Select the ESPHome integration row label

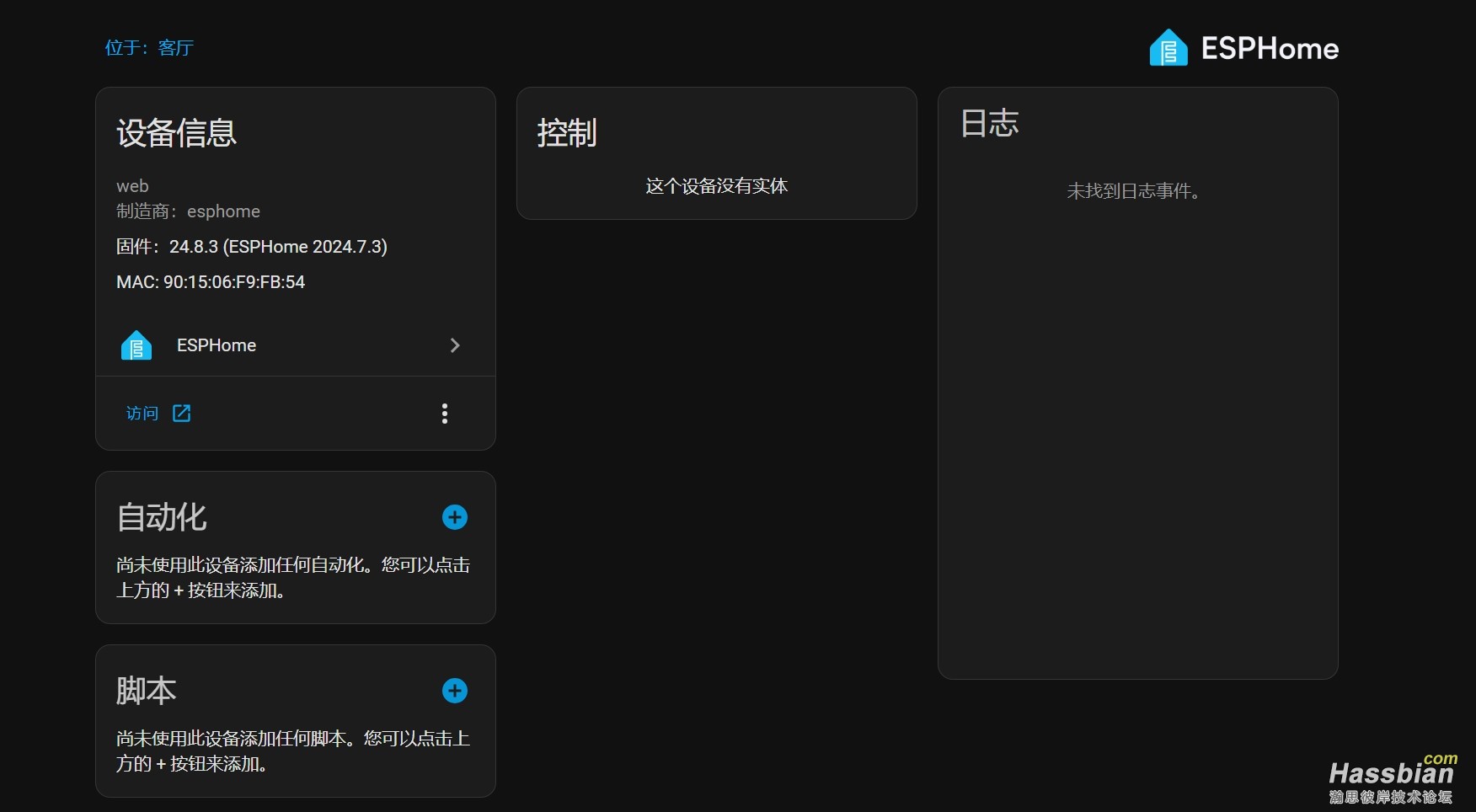point(217,345)
